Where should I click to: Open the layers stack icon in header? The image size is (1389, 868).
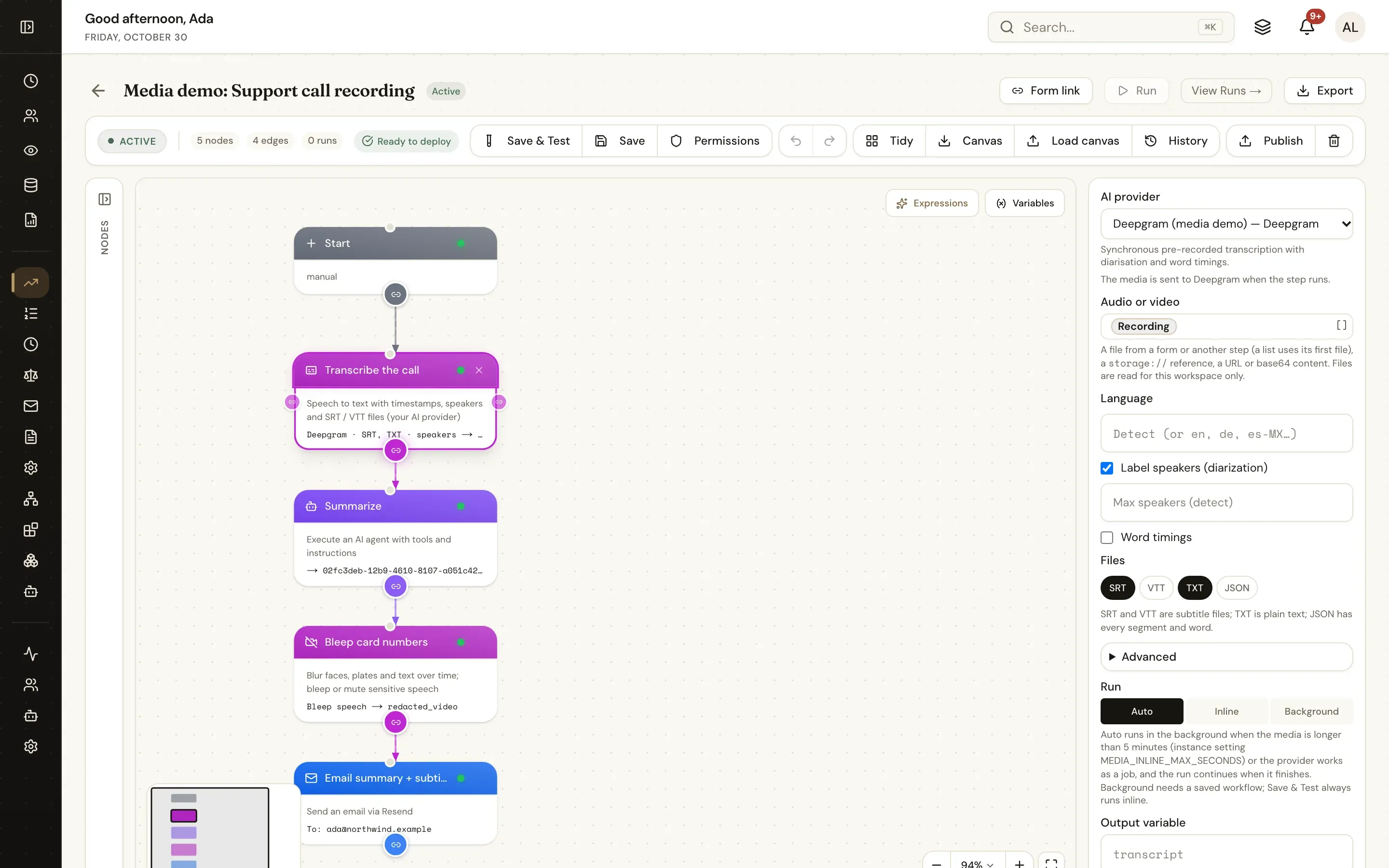point(1262,27)
